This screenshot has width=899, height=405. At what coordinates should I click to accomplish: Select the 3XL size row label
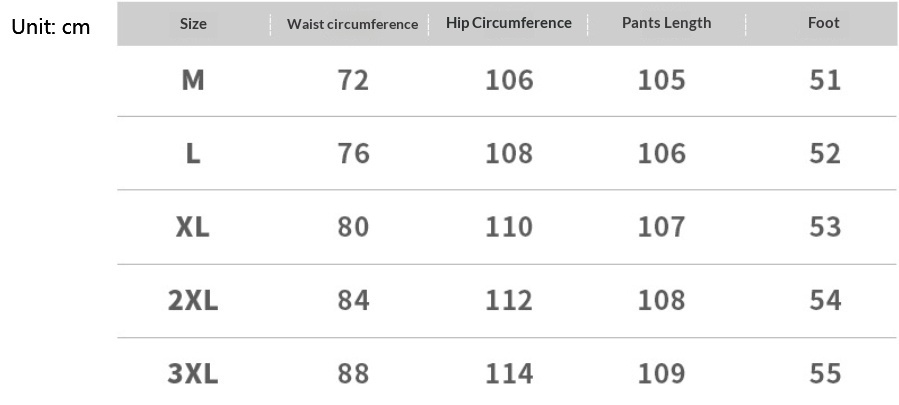click(x=193, y=374)
